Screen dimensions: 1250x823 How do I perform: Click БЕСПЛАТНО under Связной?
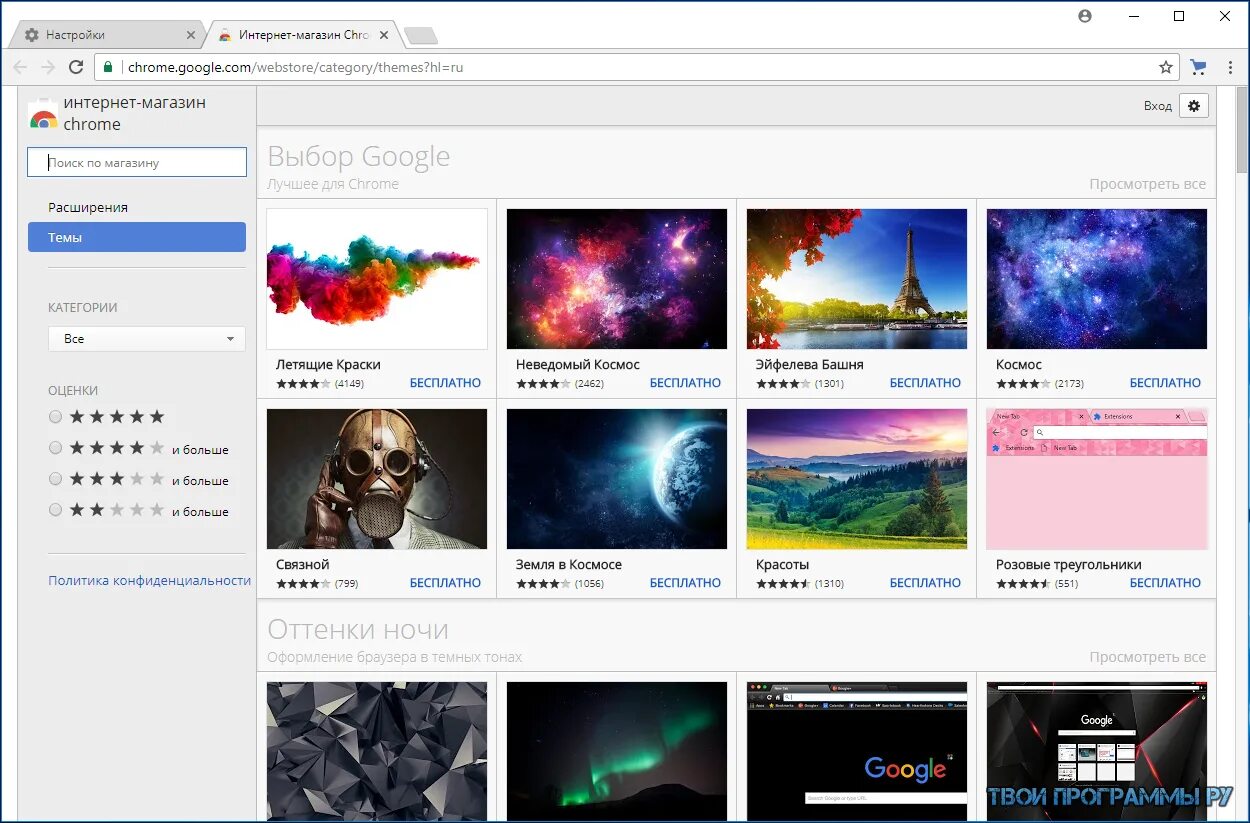tap(445, 583)
